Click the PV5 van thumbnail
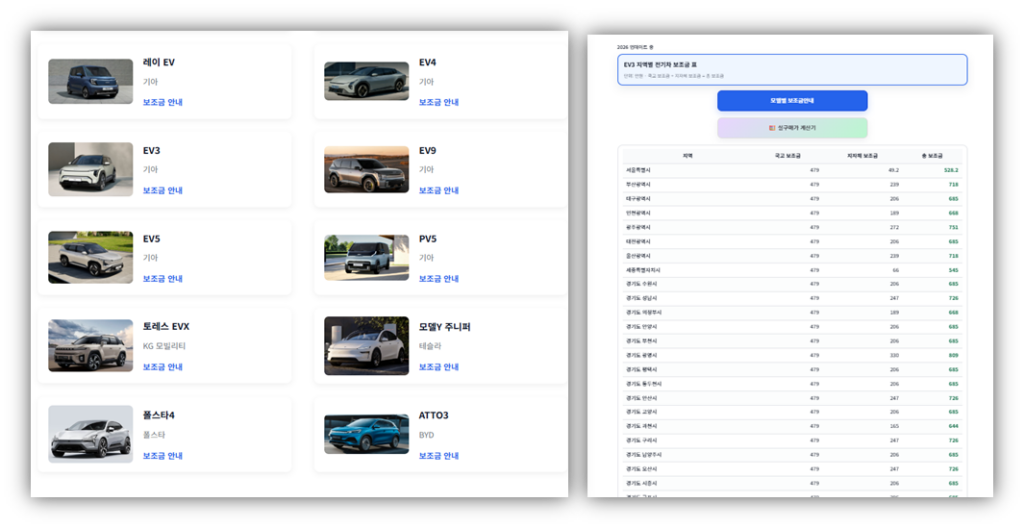The height and width of the screenshot is (528, 1024). pos(366,258)
